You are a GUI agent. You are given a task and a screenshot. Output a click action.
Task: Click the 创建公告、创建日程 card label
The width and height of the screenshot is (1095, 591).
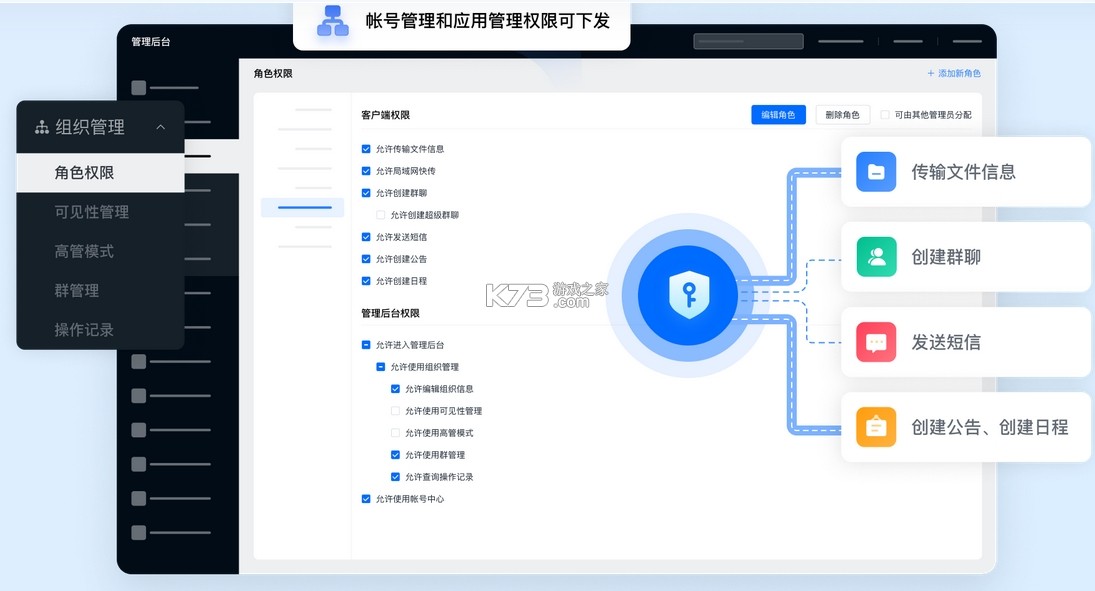click(x=990, y=427)
